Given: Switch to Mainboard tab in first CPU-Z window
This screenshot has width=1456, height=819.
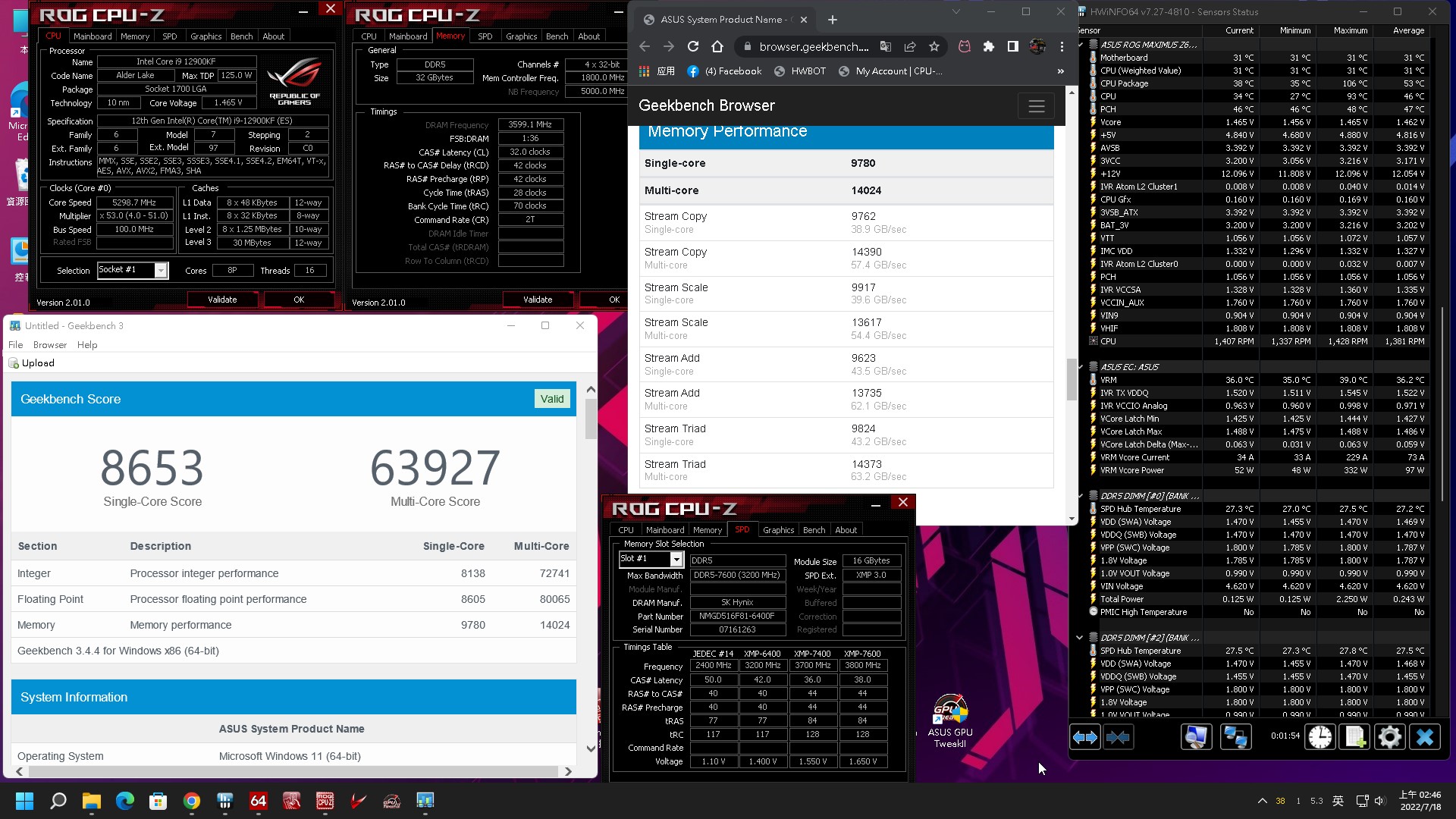Looking at the screenshot, I should pyautogui.click(x=93, y=36).
